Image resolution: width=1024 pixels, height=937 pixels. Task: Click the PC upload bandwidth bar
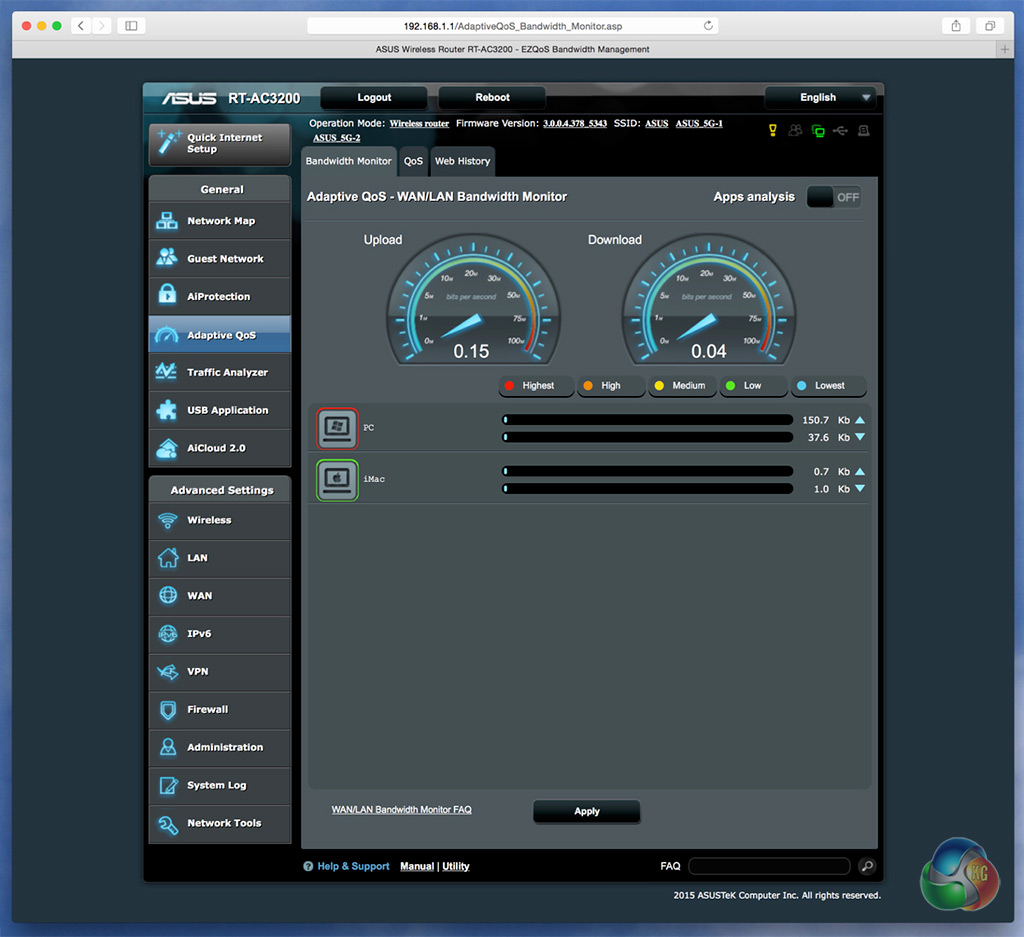647,420
